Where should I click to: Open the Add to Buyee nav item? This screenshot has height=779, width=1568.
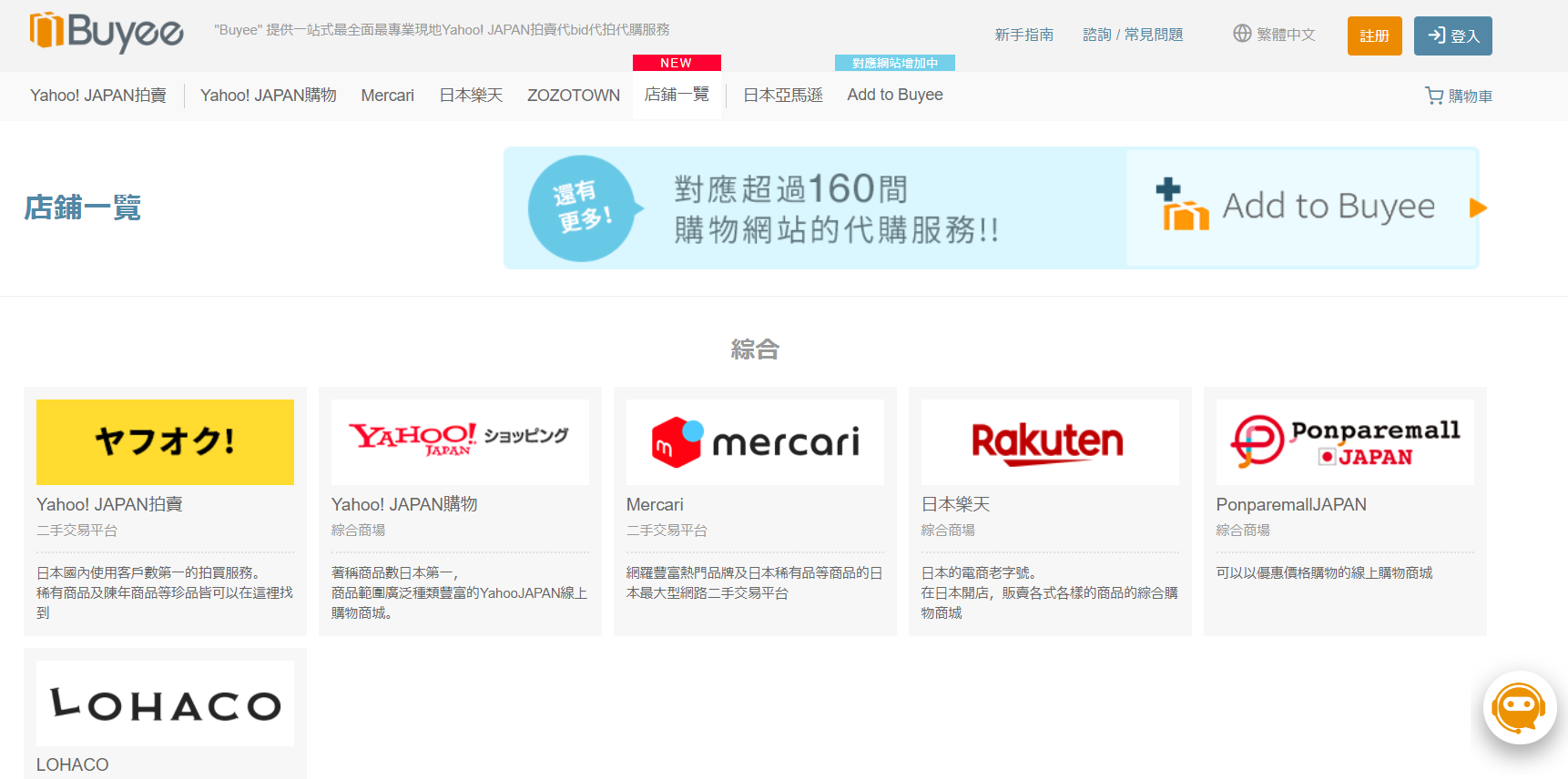tap(894, 96)
